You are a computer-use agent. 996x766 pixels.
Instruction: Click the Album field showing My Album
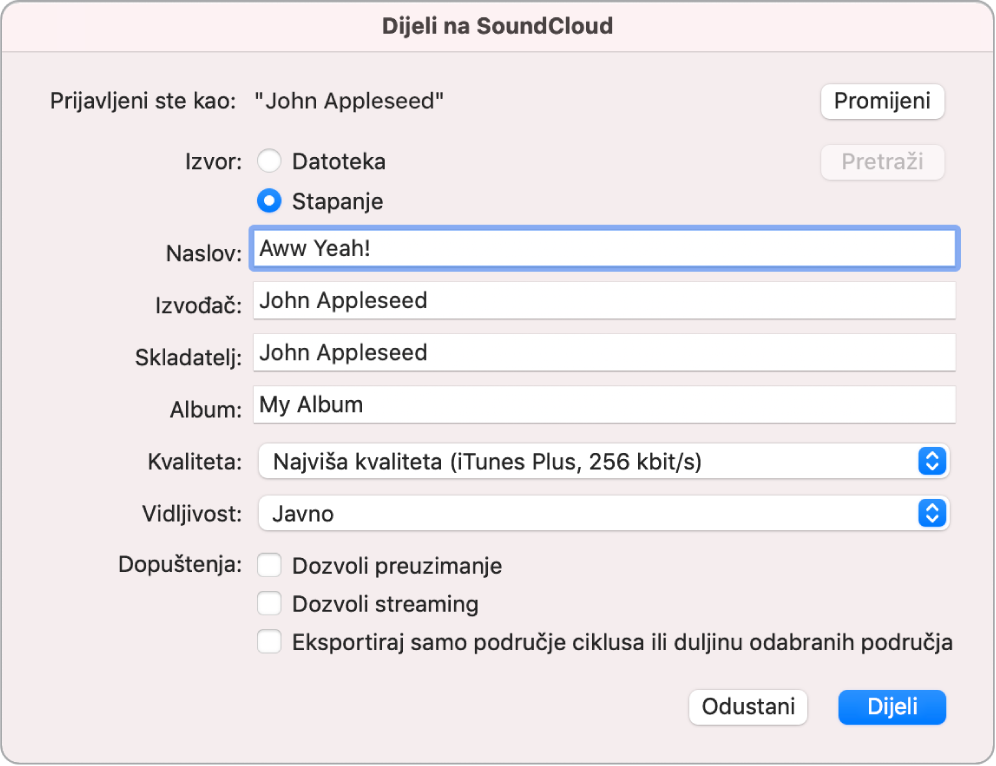click(x=600, y=405)
